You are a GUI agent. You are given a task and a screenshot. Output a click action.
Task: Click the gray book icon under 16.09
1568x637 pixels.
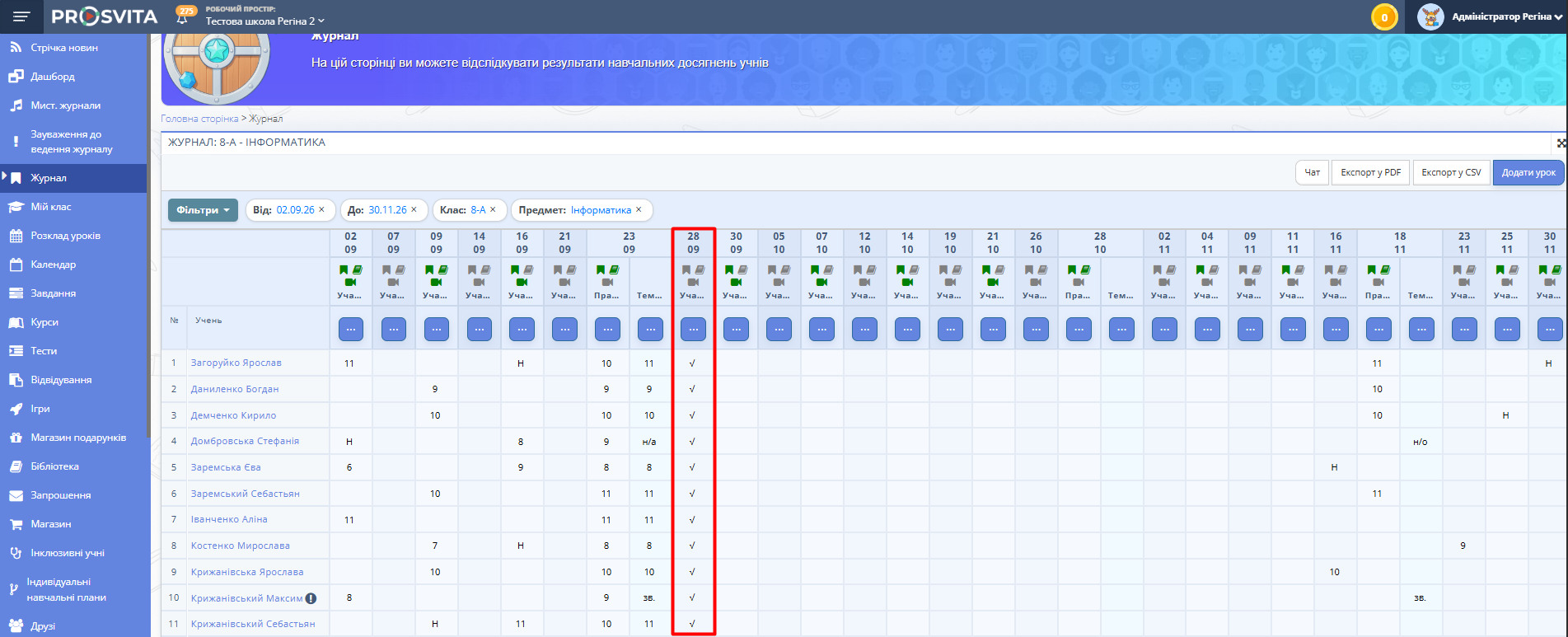tap(528, 269)
